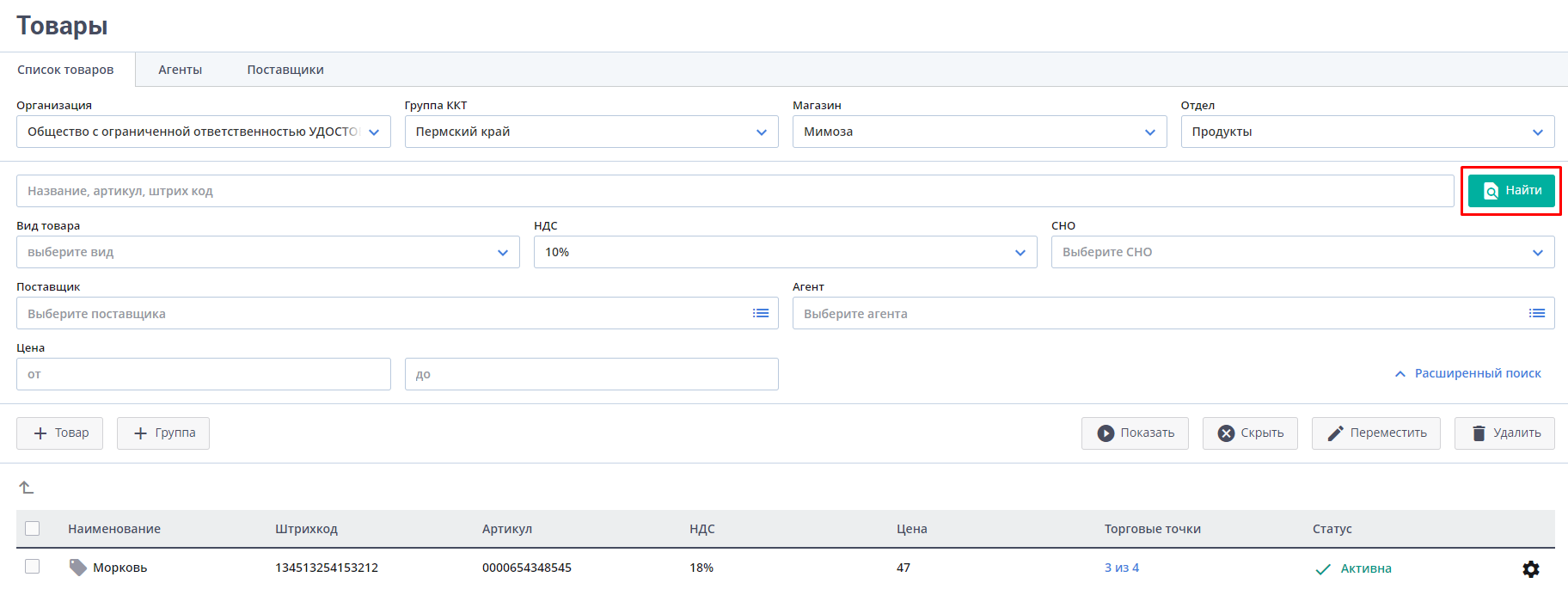Click the Торговые точки column header

tap(1153, 529)
